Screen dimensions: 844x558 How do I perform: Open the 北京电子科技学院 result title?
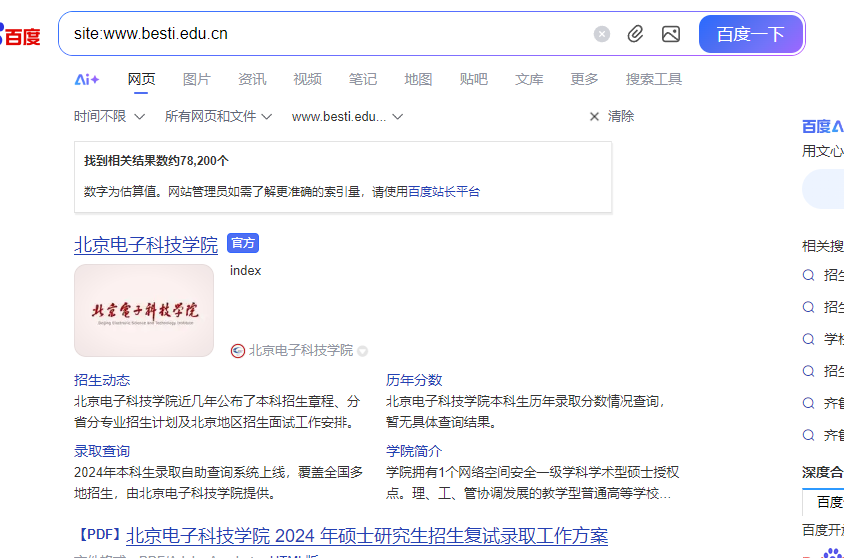(x=146, y=245)
